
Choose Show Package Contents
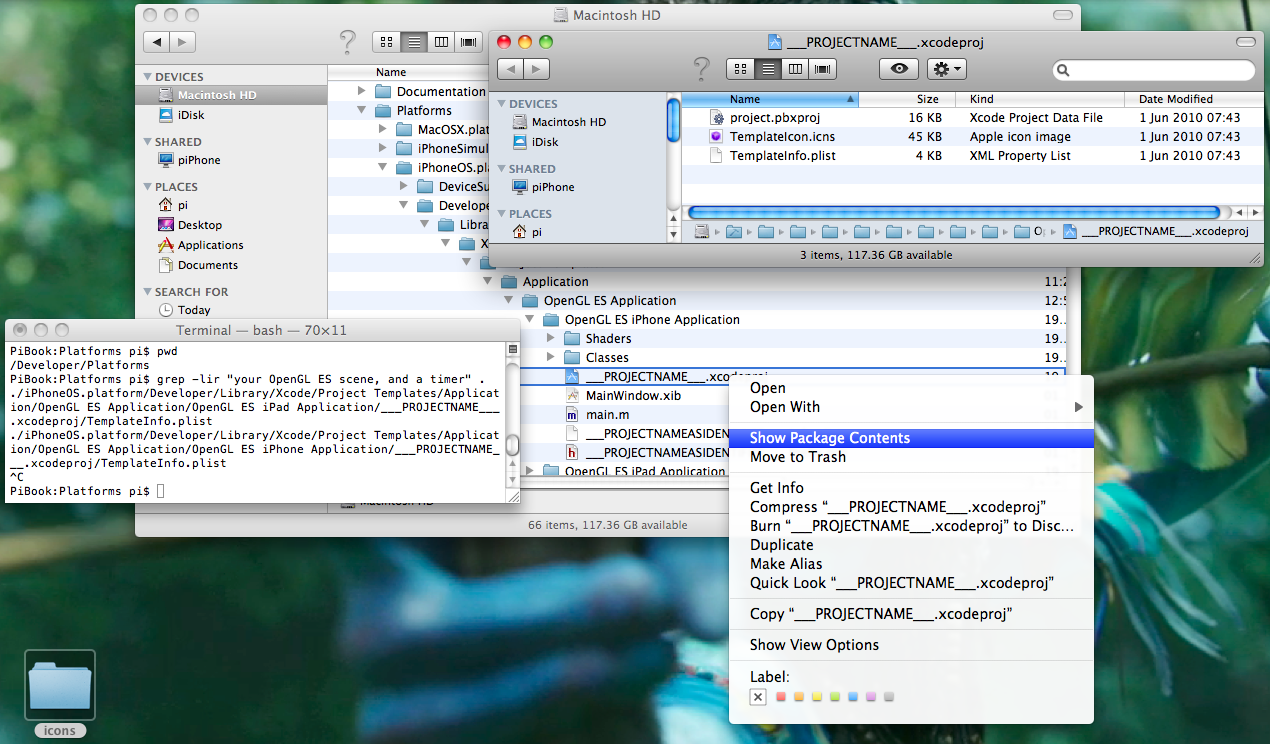pyautogui.click(x=911, y=438)
